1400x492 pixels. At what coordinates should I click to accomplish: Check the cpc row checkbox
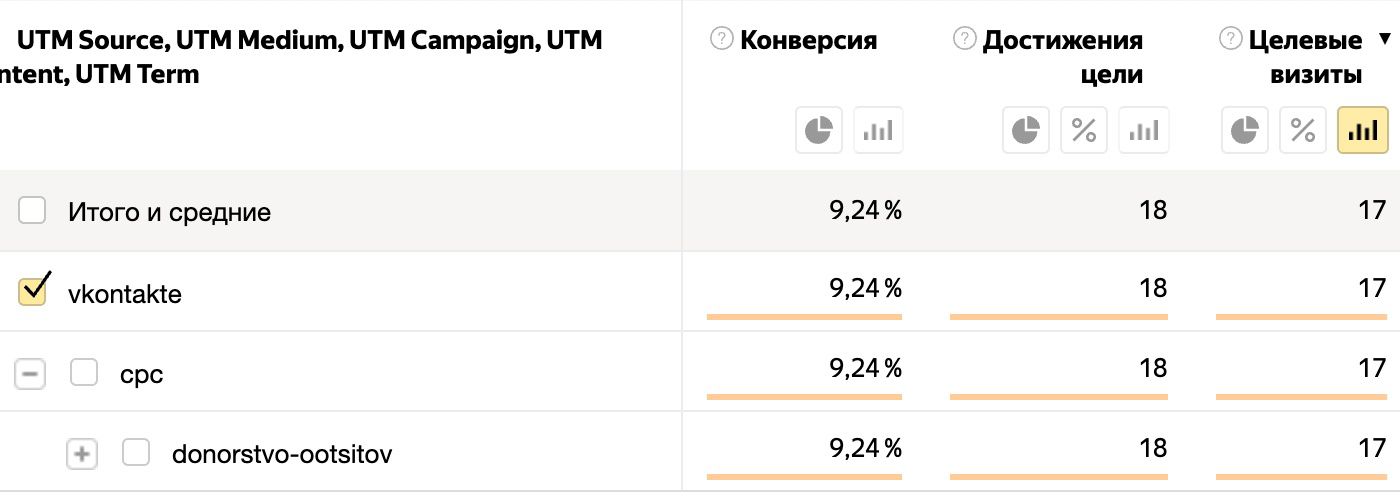tap(84, 373)
